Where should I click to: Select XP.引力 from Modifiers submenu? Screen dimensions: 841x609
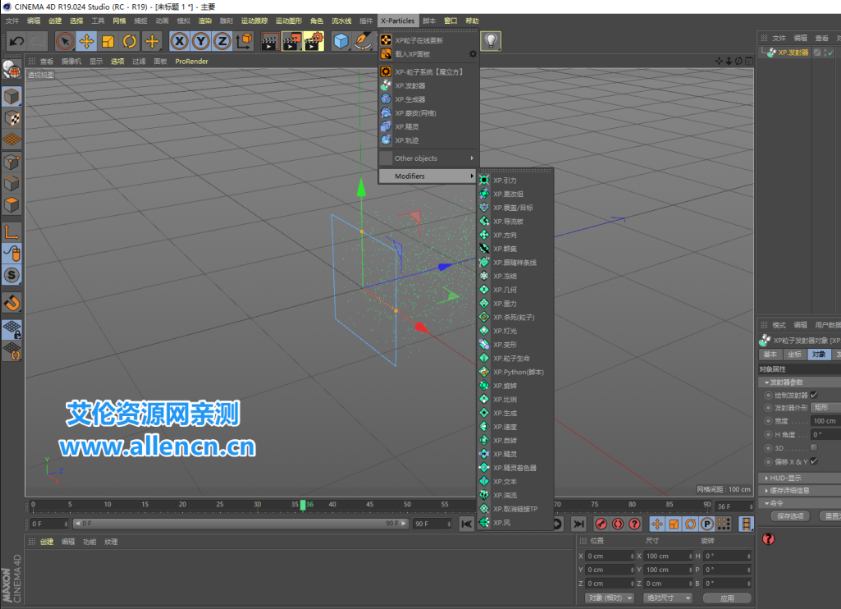(515, 180)
